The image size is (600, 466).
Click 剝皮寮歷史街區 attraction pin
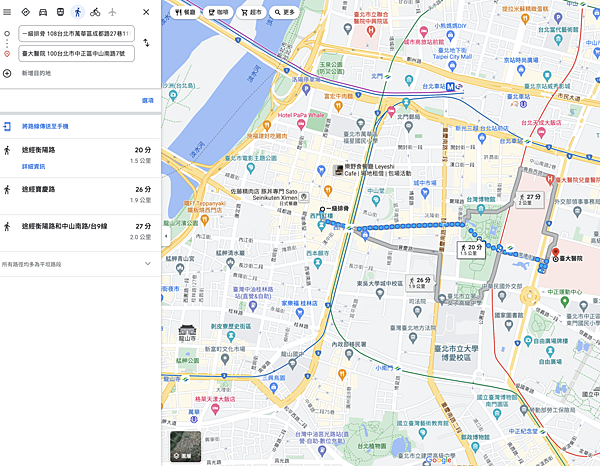point(231,336)
